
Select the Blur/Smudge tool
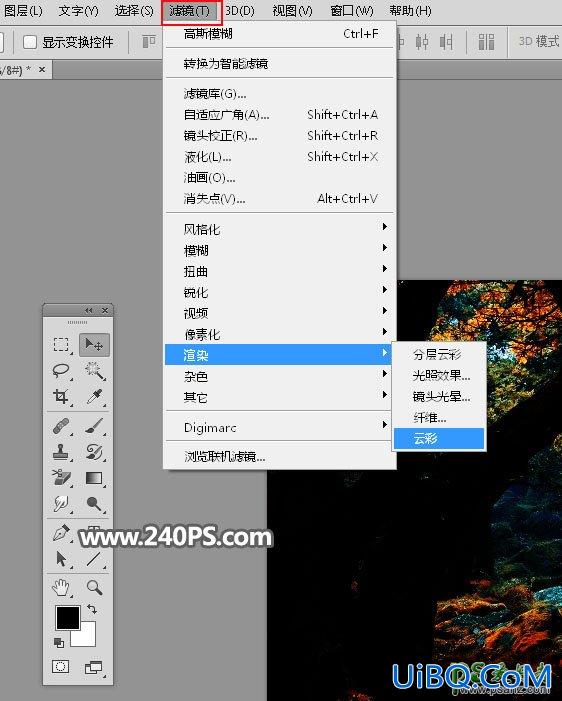click(x=61, y=503)
